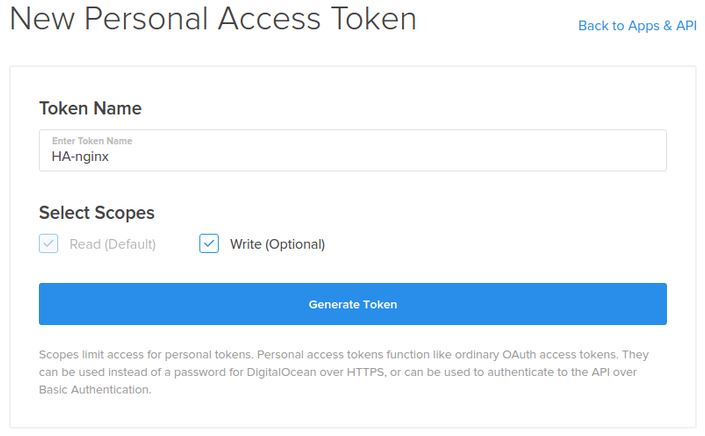Image resolution: width=705 pixels, height=436 pixels.
Task: Click the greyed checkmark icon beside Read
Action: (x=49, y=243)
